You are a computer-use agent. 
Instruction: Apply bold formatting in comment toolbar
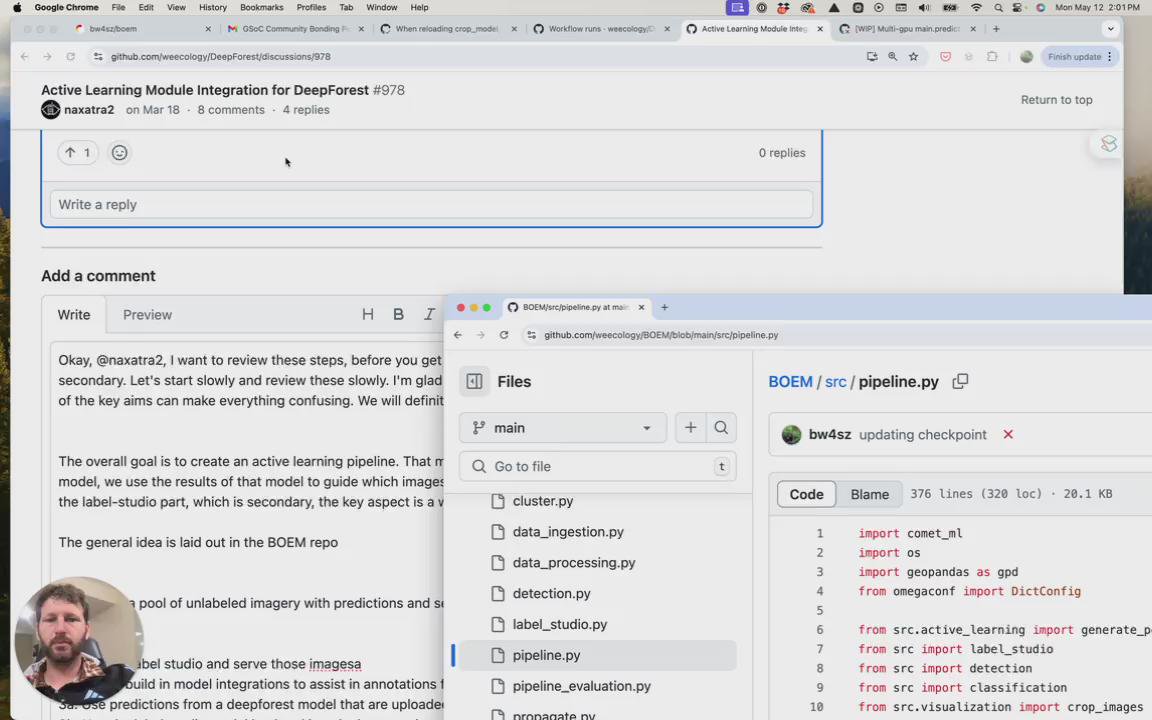(x=398, y=314)
